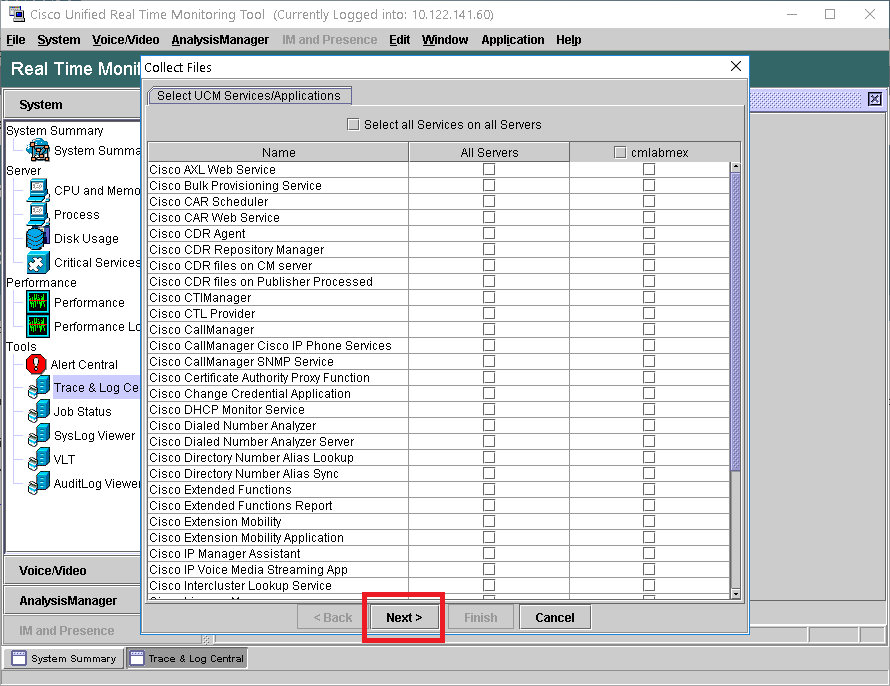
Task: Open the SysLog Viewer icon
Action: [39, 435]
